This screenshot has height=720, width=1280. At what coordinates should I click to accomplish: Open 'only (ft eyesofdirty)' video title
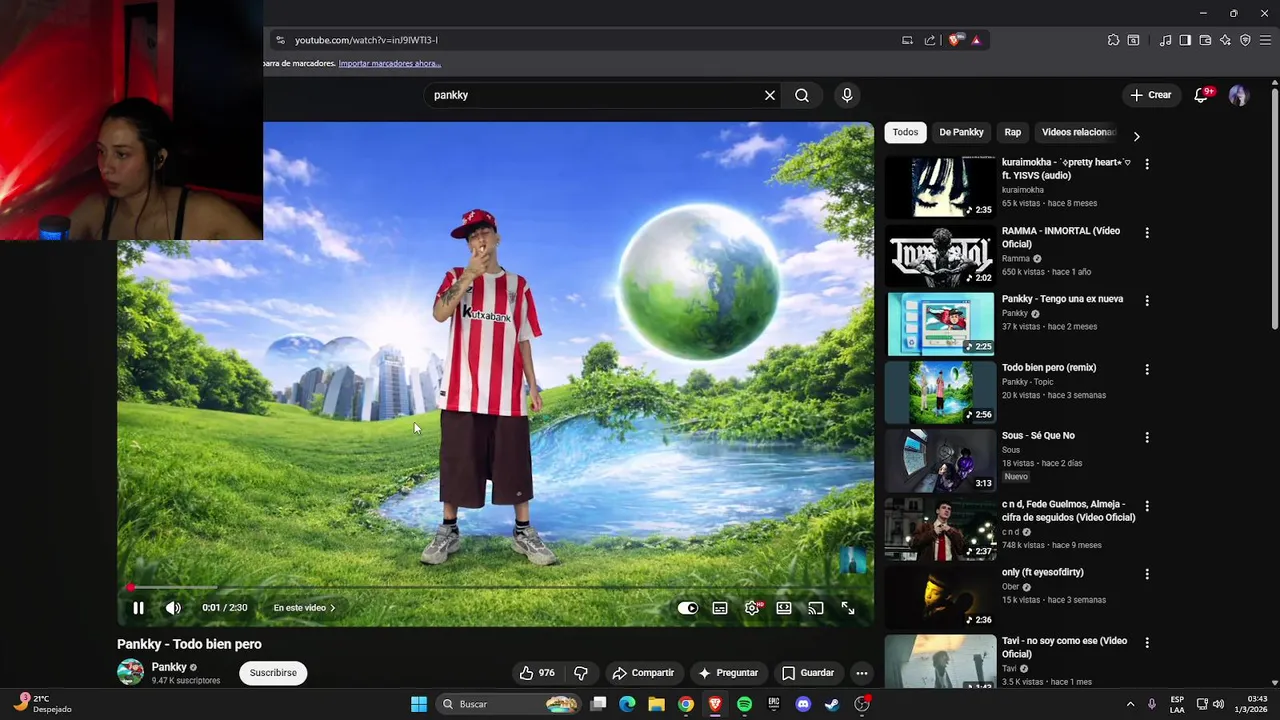[1043, 572]
